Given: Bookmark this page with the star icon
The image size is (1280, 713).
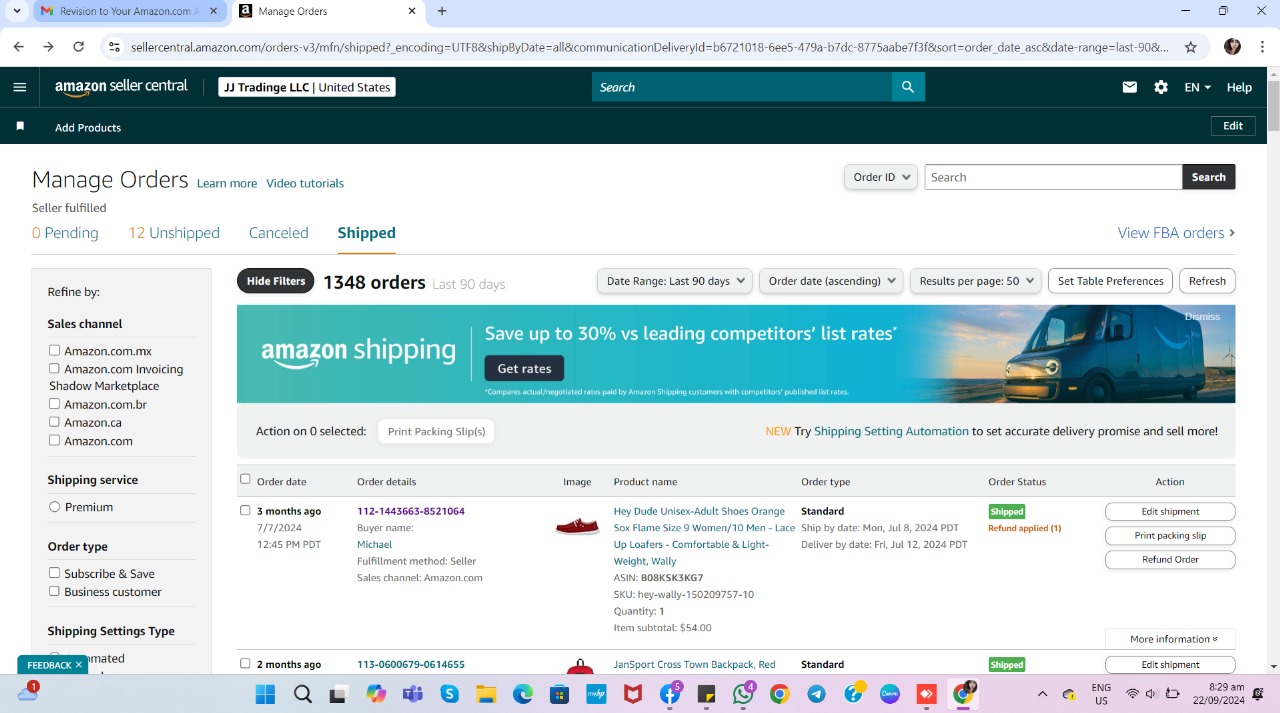Looking at the screenshot, I should (x=1191, y=47).
